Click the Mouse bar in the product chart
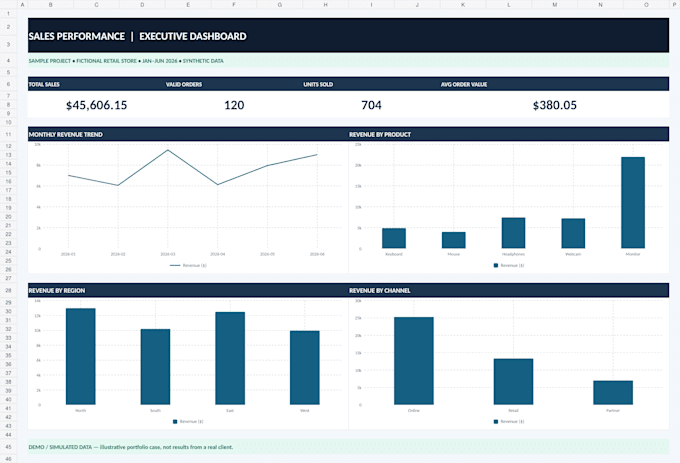 coord(454,240)
